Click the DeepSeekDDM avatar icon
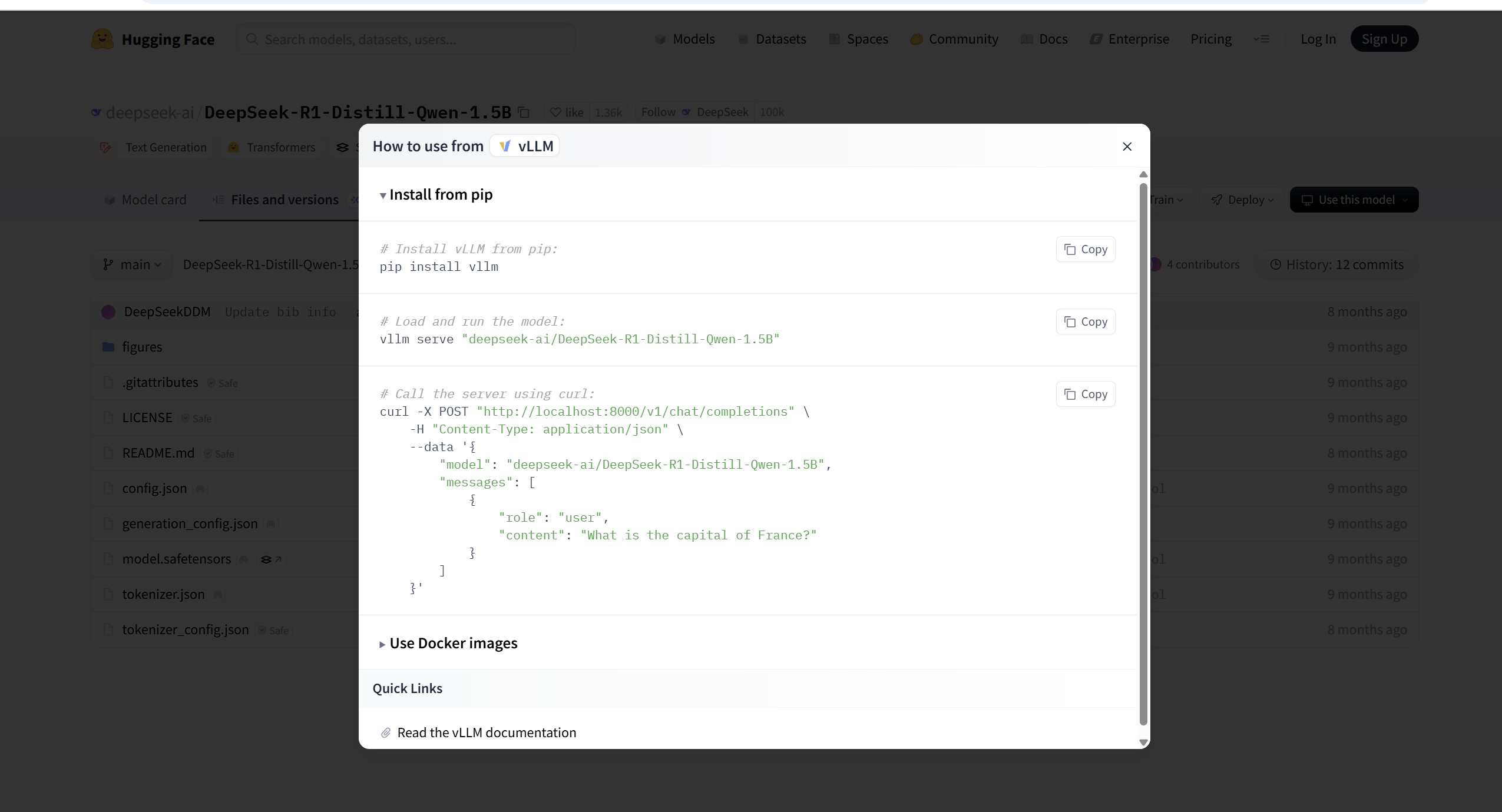The height and width of the screenshot is (812, 1502). [x=108, y=312]
